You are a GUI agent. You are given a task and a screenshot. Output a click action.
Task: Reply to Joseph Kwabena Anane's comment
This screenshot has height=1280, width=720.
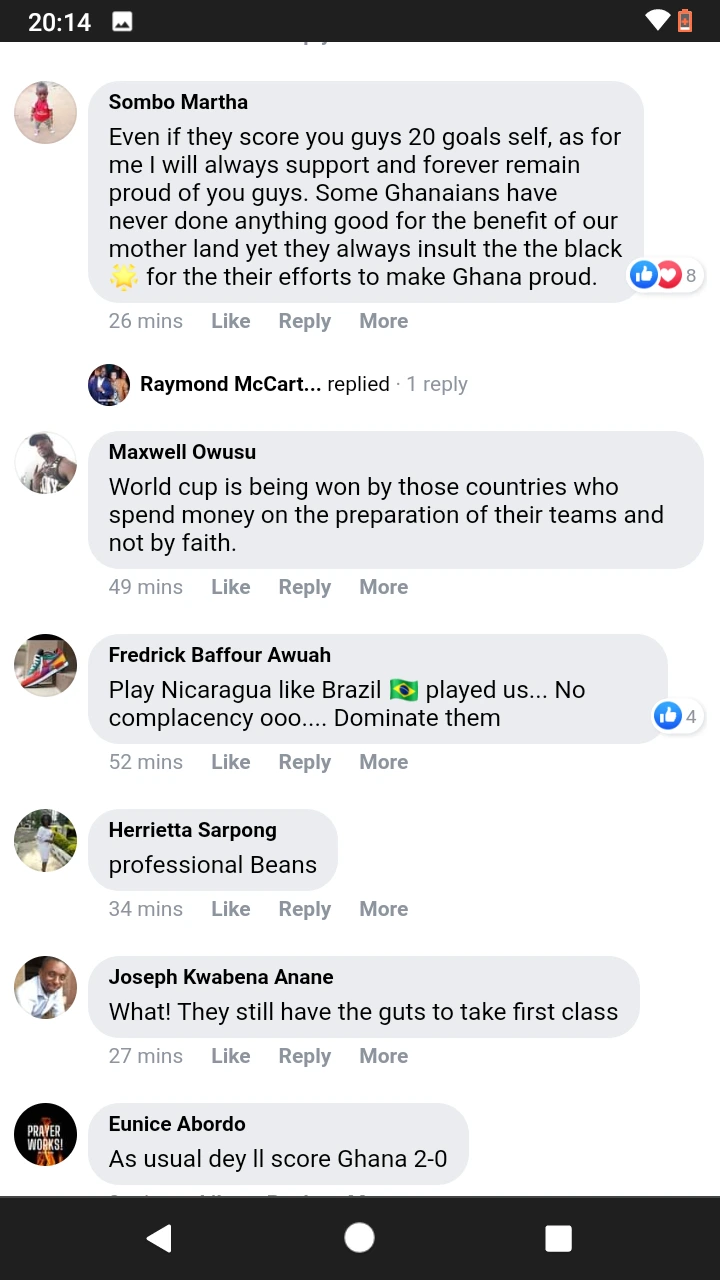tap(304, 1056)
